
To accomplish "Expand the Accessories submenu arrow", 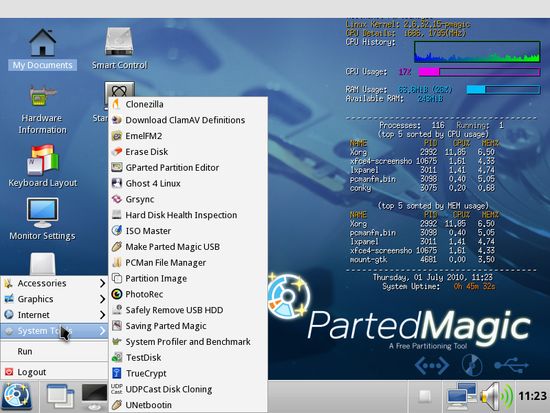I will pos(102,283).
